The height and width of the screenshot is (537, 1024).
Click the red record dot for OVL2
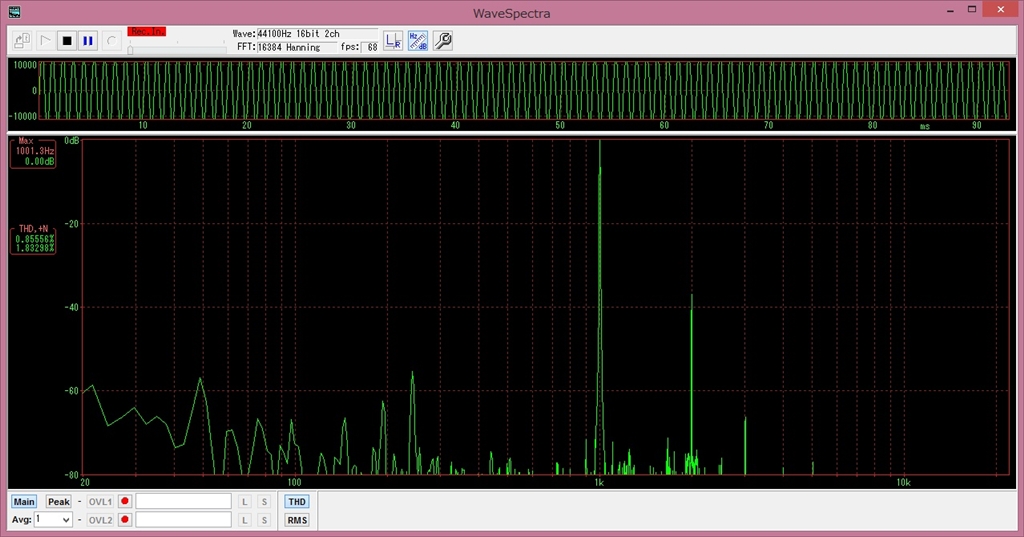pyautogui.click(x=125, y=520)
